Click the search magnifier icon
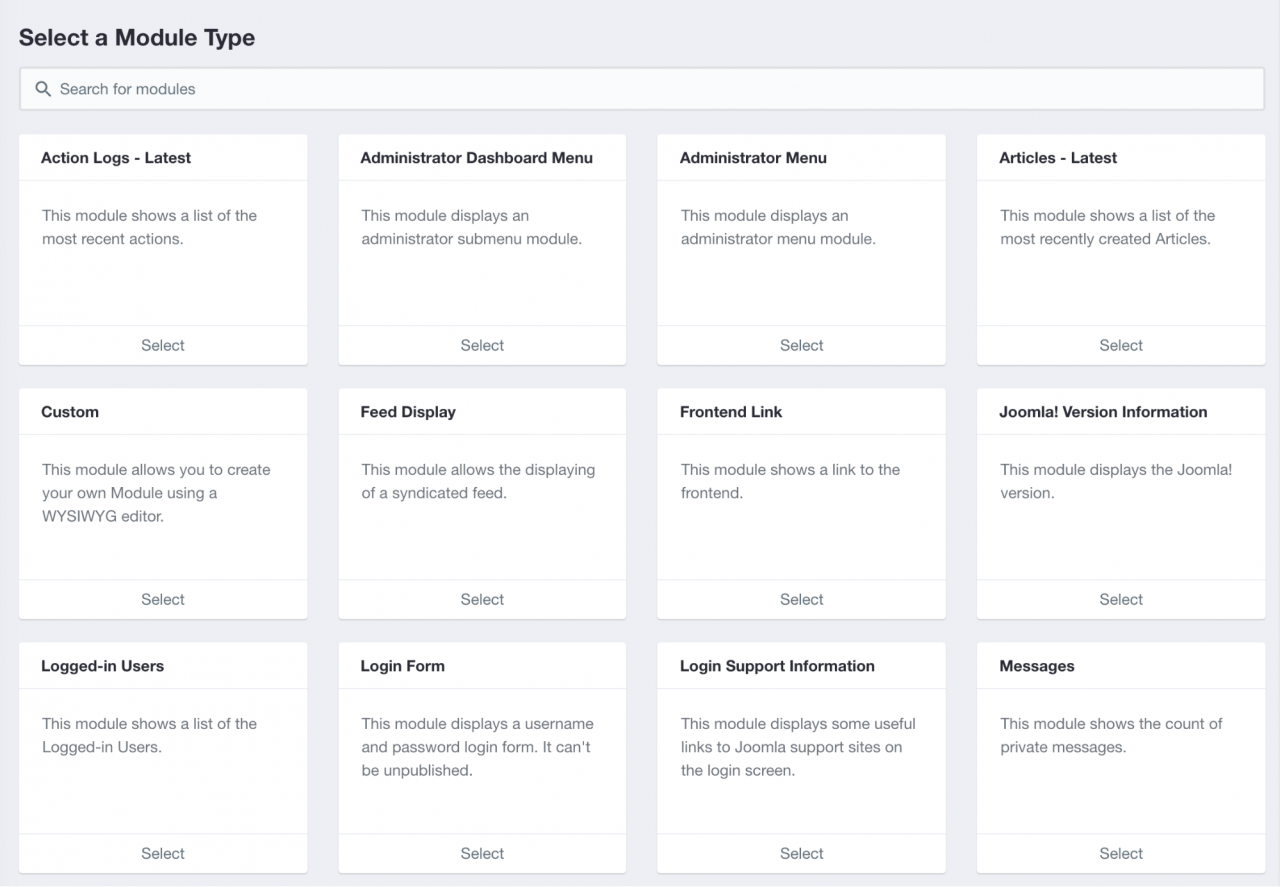The image size is (1280, 887). click(x=43, y=89)
